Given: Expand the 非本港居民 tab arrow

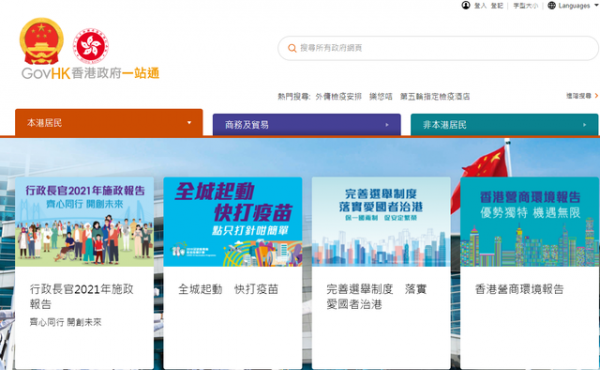Looking at the screenshot, I should coord(584,125).
